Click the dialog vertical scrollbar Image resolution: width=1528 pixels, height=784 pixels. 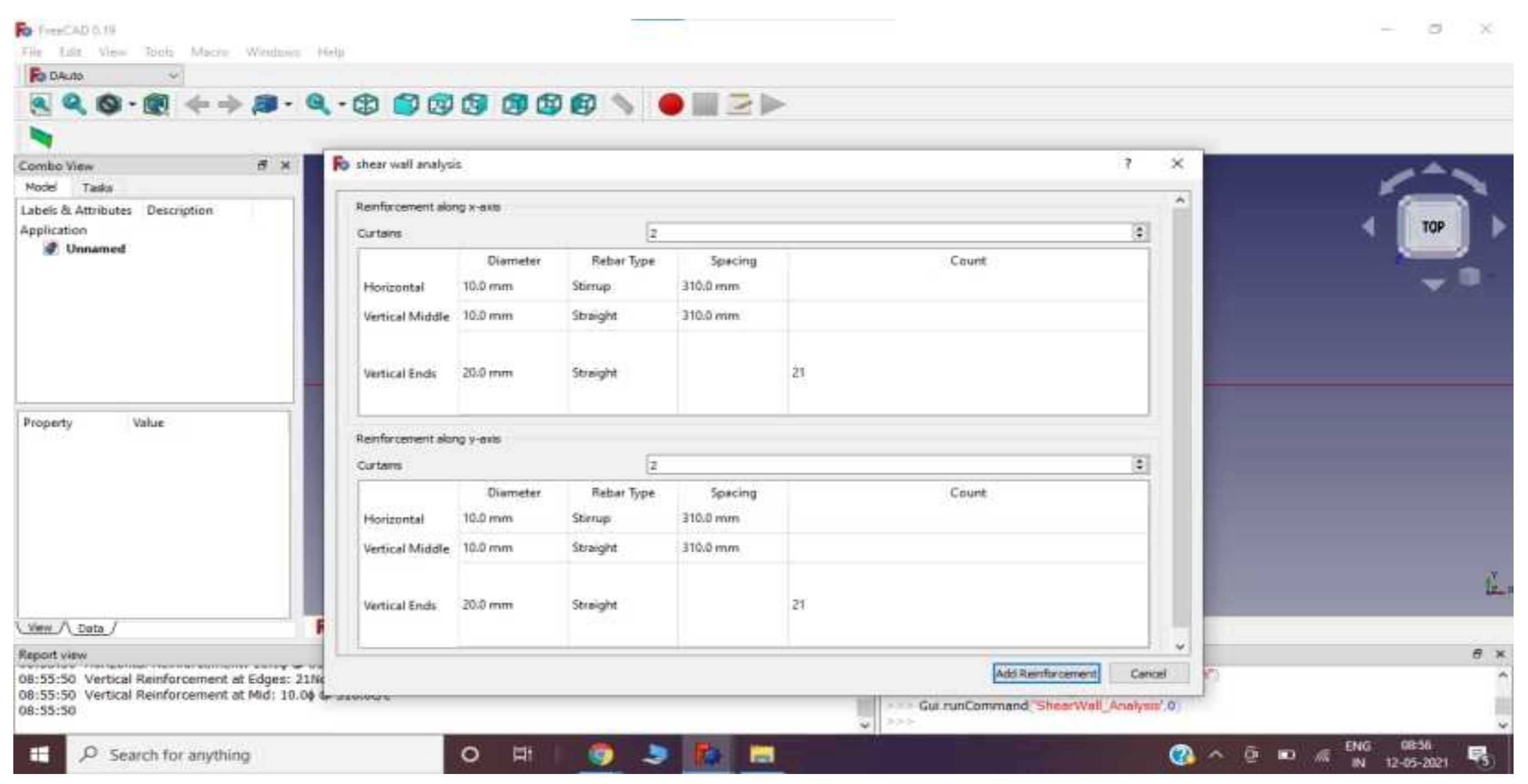tap(1180, 415)
